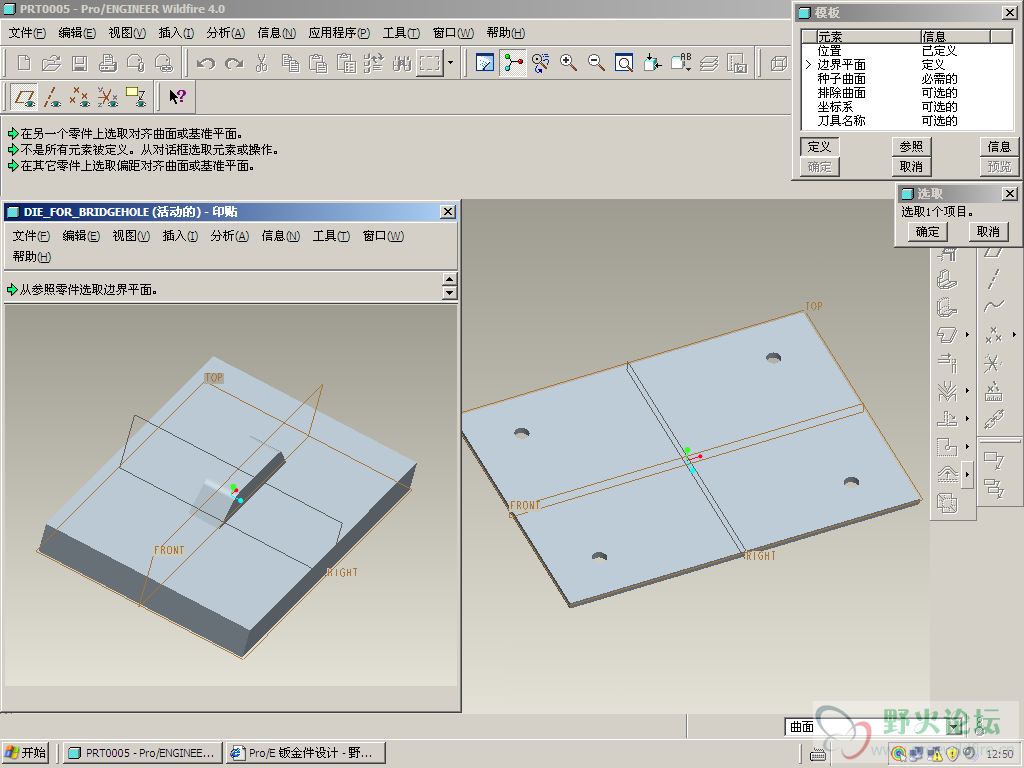Open the 插入 menu in DIE_FOR_BRIDGEHOLE window
Viewport: 1024px width, 768px height.
[x=180, y=236]
